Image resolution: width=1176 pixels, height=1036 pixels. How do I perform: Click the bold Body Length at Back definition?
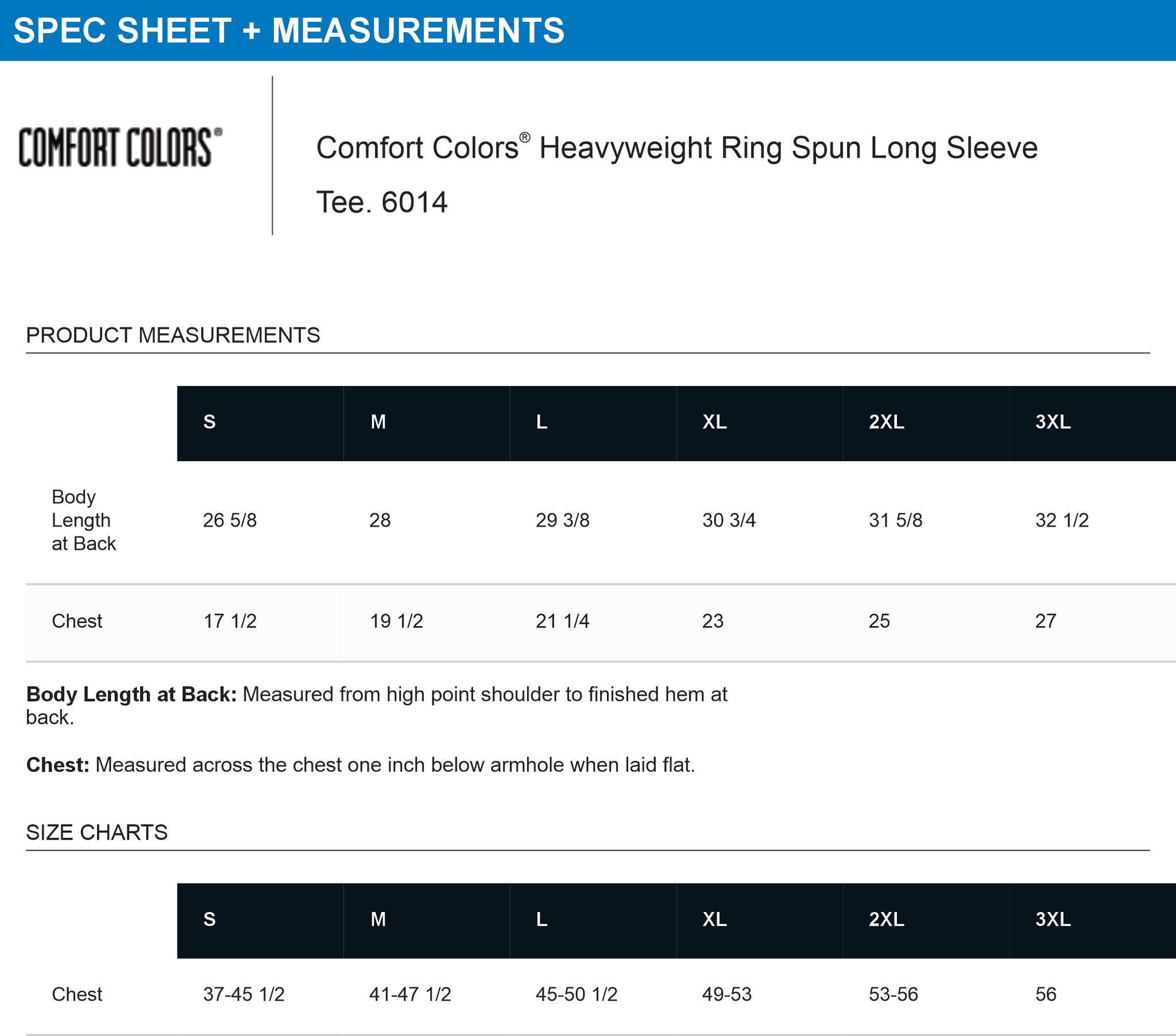pos(131,694)
